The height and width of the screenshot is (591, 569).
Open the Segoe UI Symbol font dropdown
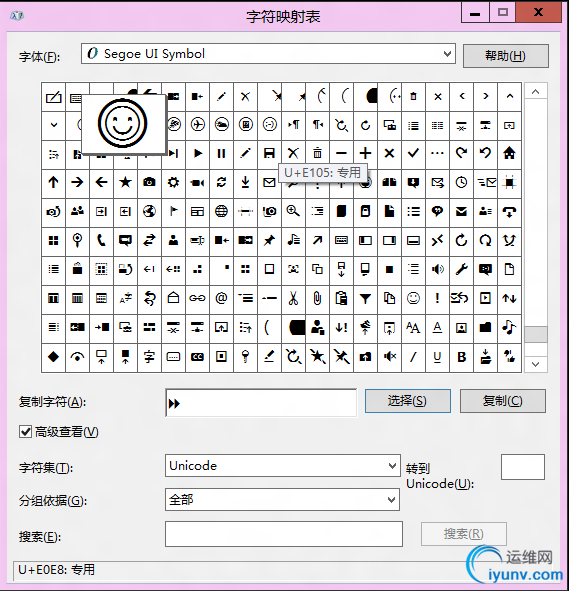(x=447, y=54)
